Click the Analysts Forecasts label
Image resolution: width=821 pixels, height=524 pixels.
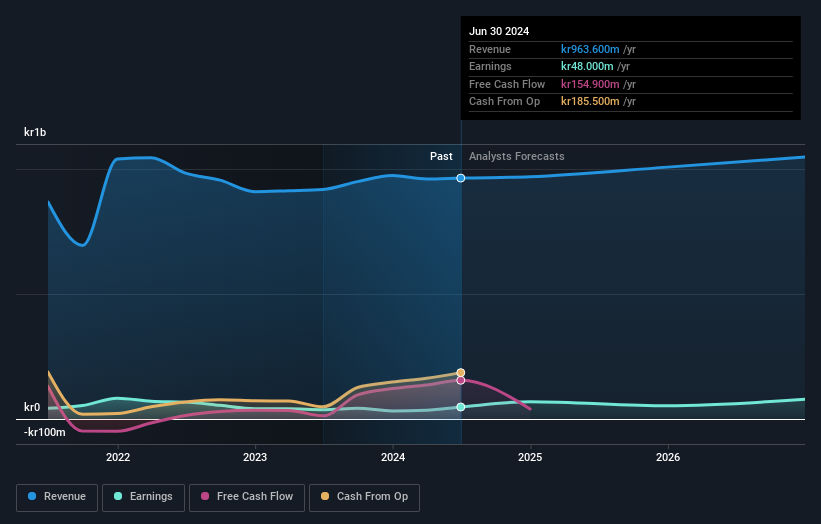(517, 157)
